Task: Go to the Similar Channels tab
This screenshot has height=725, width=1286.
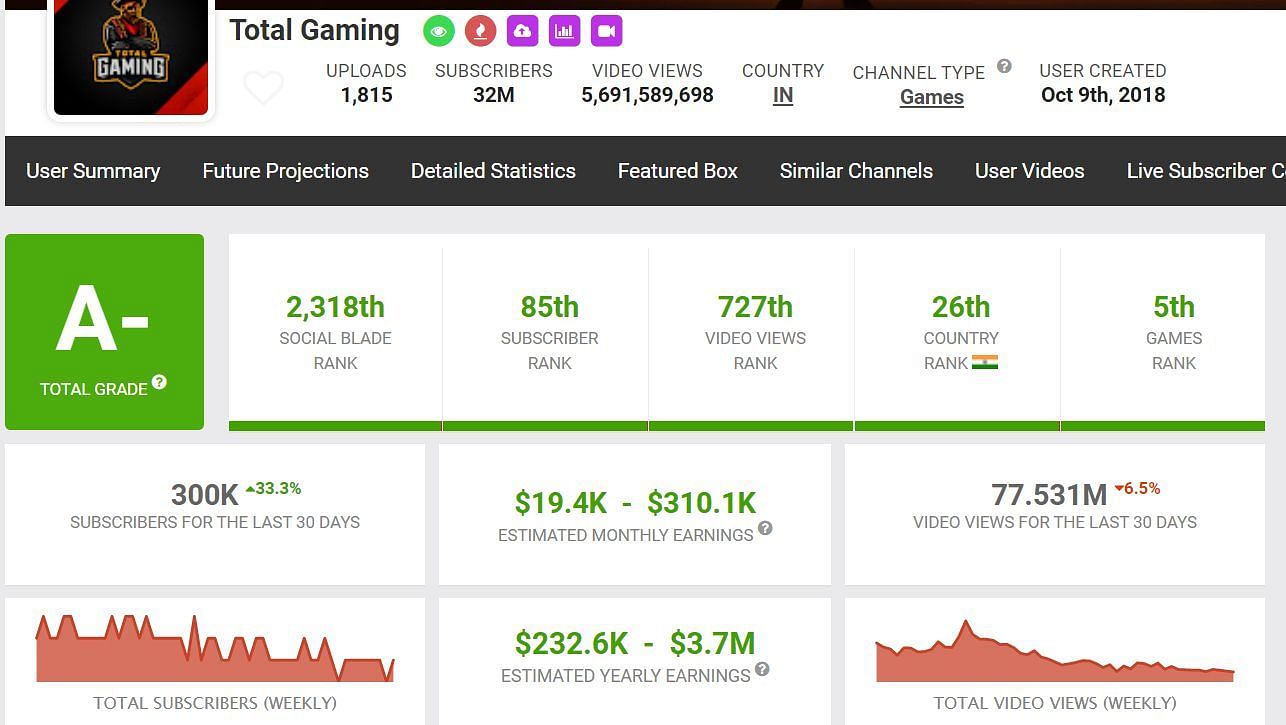Action: 856,171
